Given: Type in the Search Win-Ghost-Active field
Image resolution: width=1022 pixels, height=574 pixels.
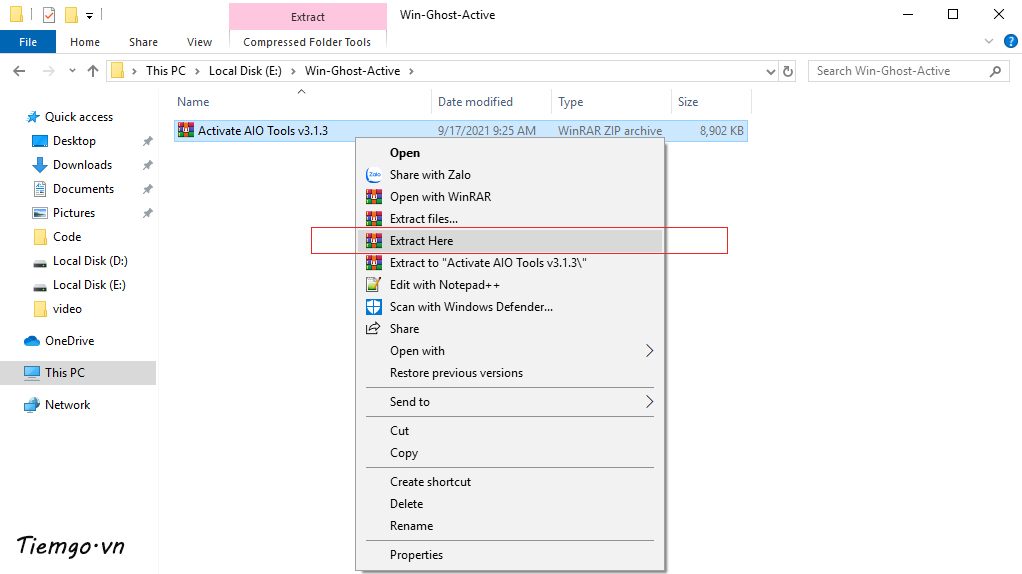Looking at the screenshot, I should (895, 71).
